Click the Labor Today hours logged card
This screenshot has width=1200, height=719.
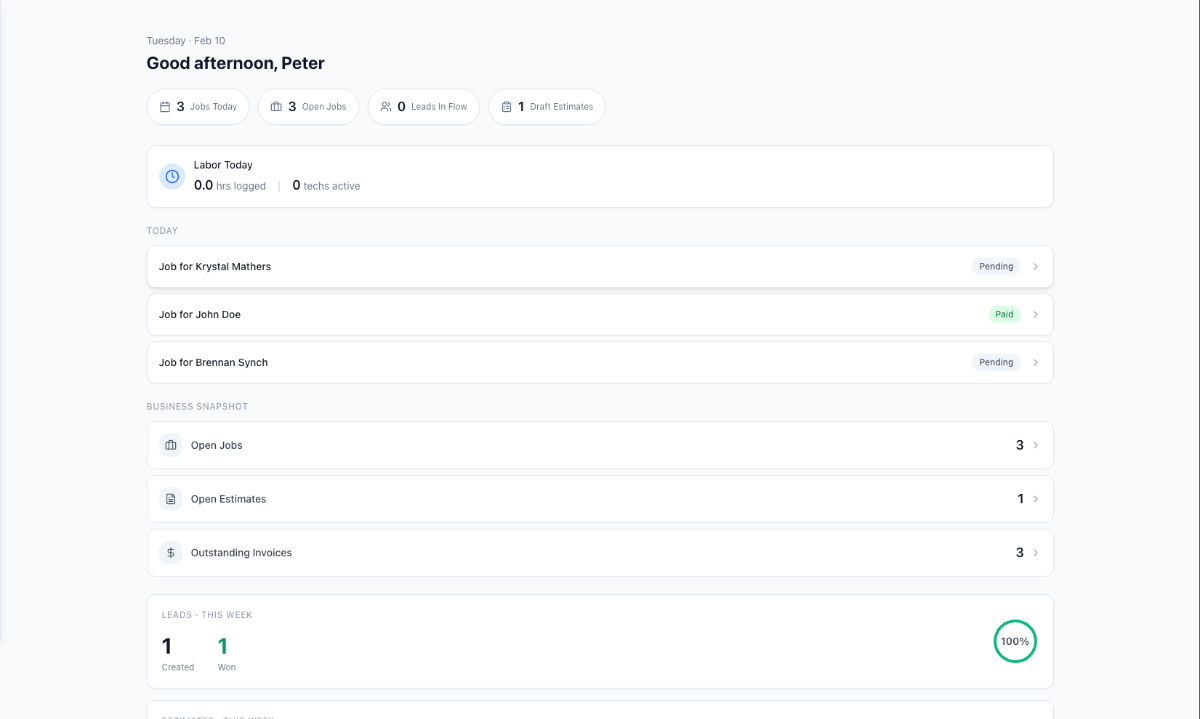[x=600, y=177]
